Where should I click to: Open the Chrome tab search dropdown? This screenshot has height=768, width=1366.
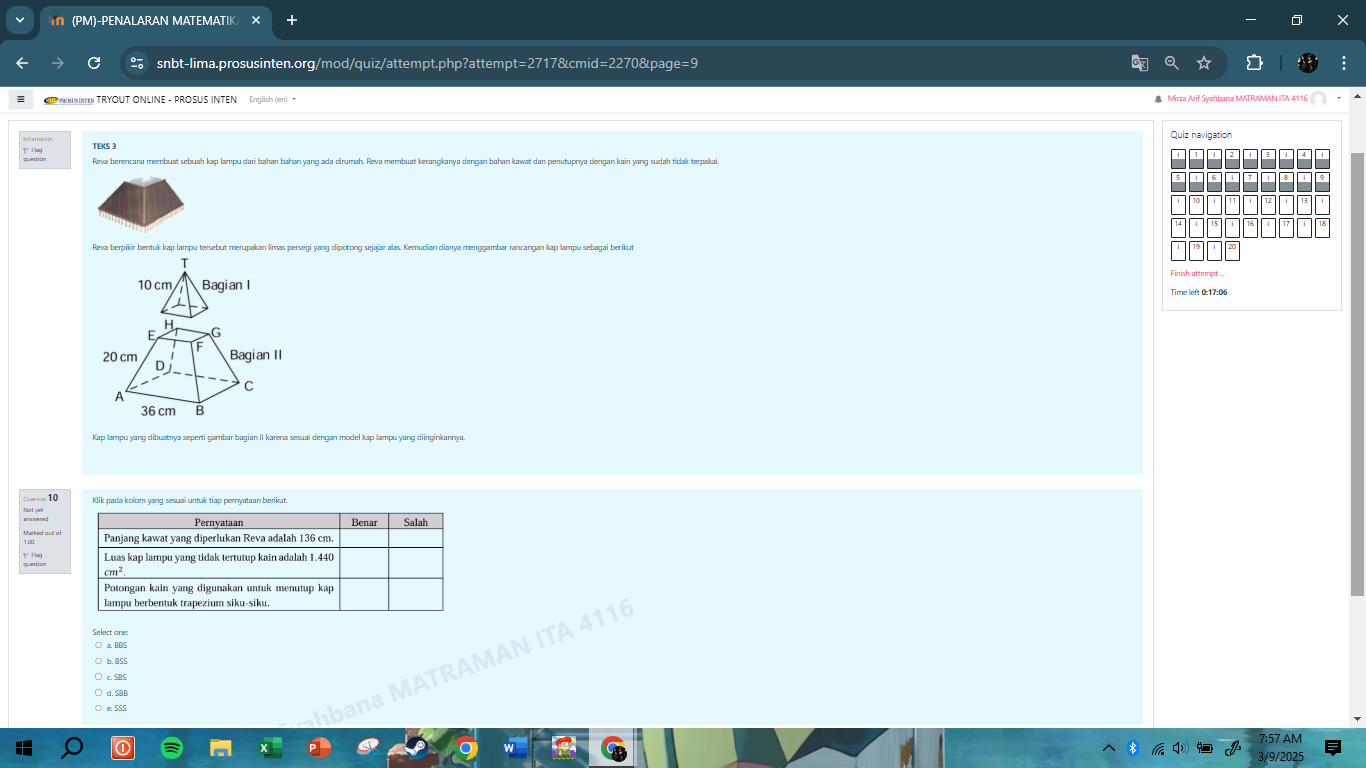point(19,20)
